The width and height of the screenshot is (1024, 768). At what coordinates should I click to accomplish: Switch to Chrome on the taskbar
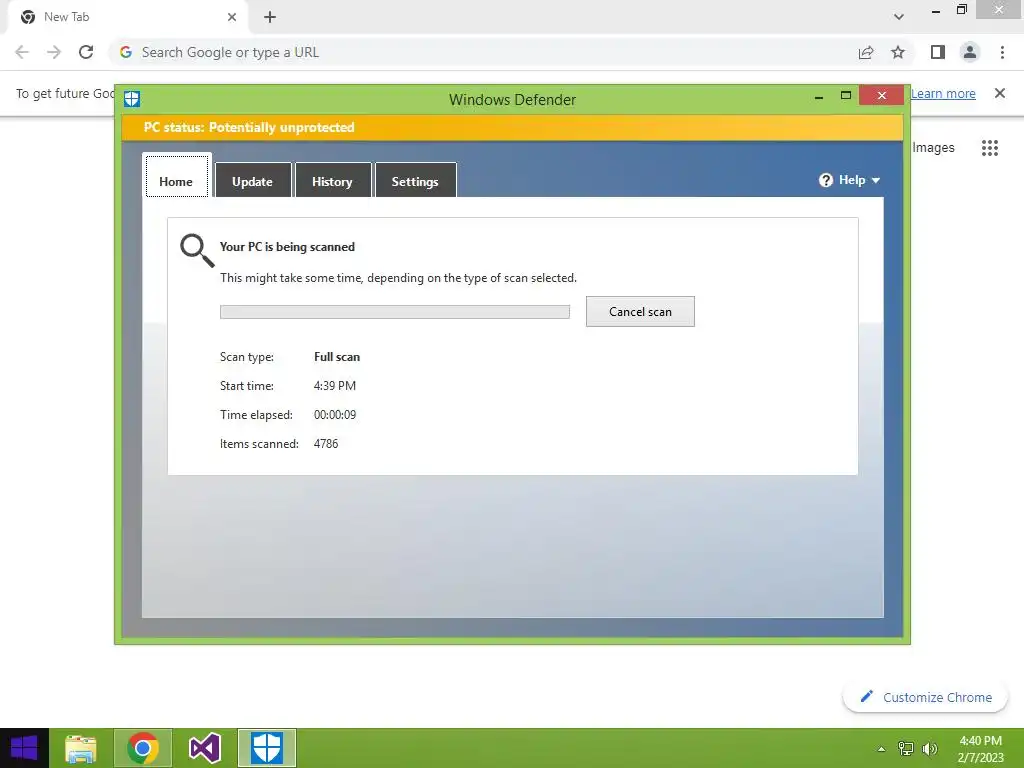pos(143,748)
